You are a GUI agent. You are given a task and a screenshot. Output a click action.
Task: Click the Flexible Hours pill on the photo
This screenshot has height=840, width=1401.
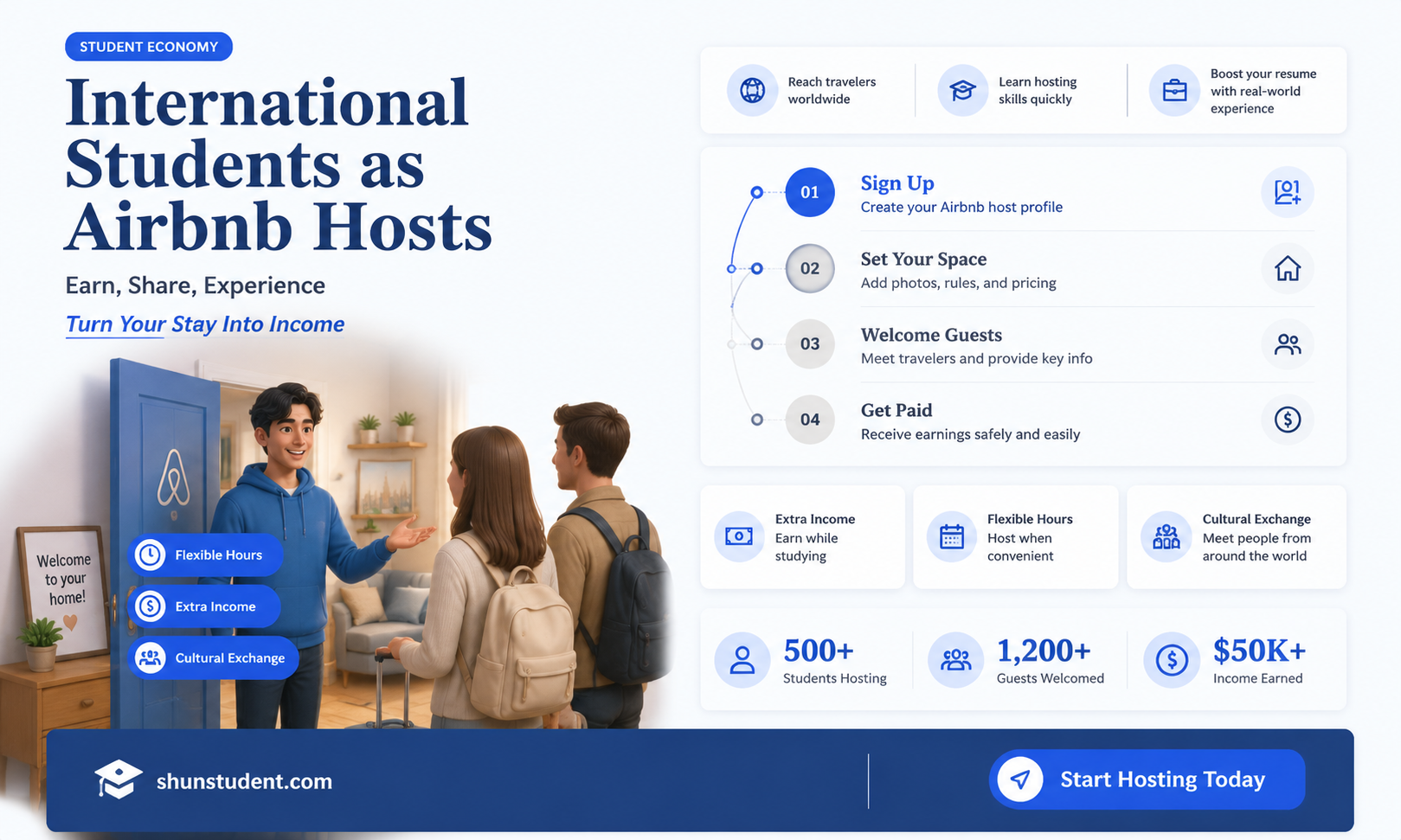coord(206,555)
